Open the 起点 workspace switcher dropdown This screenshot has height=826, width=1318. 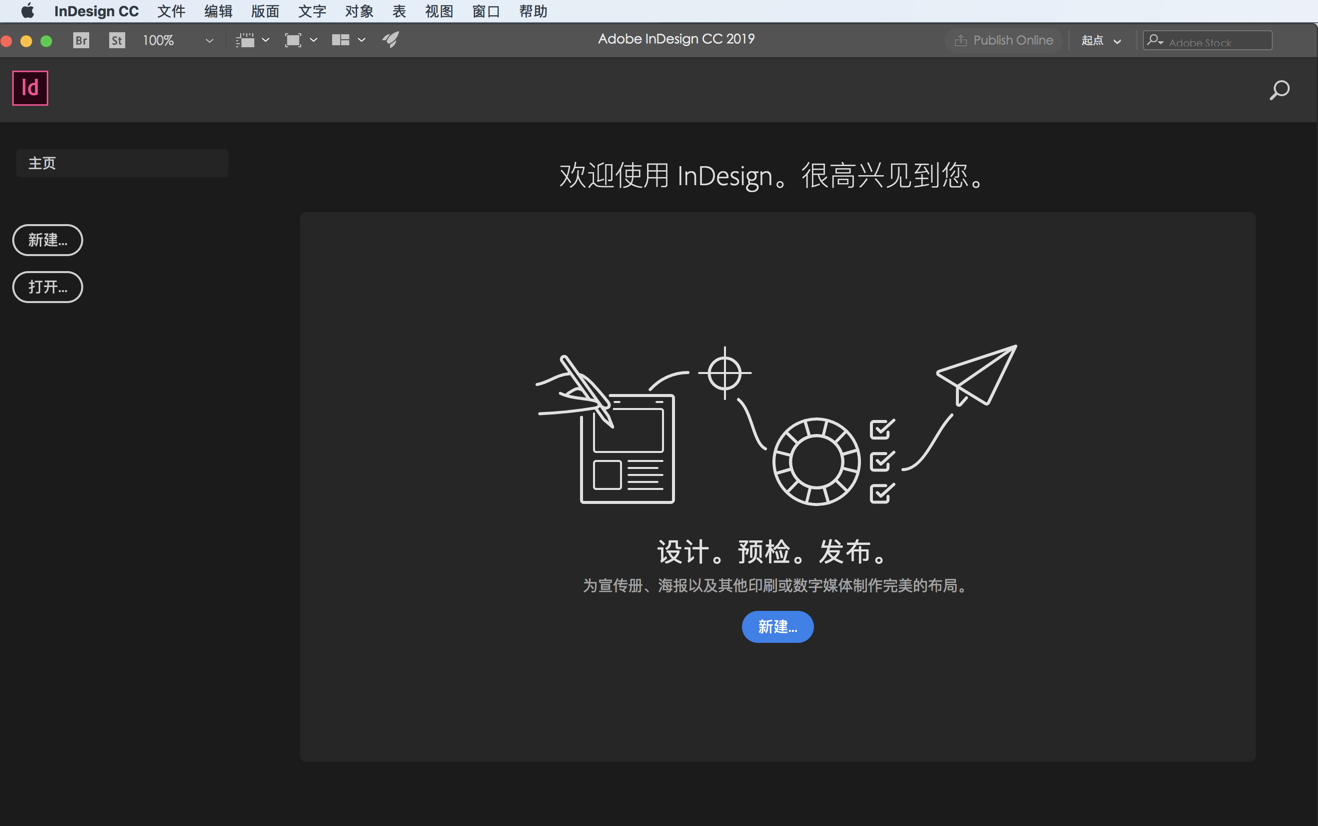(1101, 41)
